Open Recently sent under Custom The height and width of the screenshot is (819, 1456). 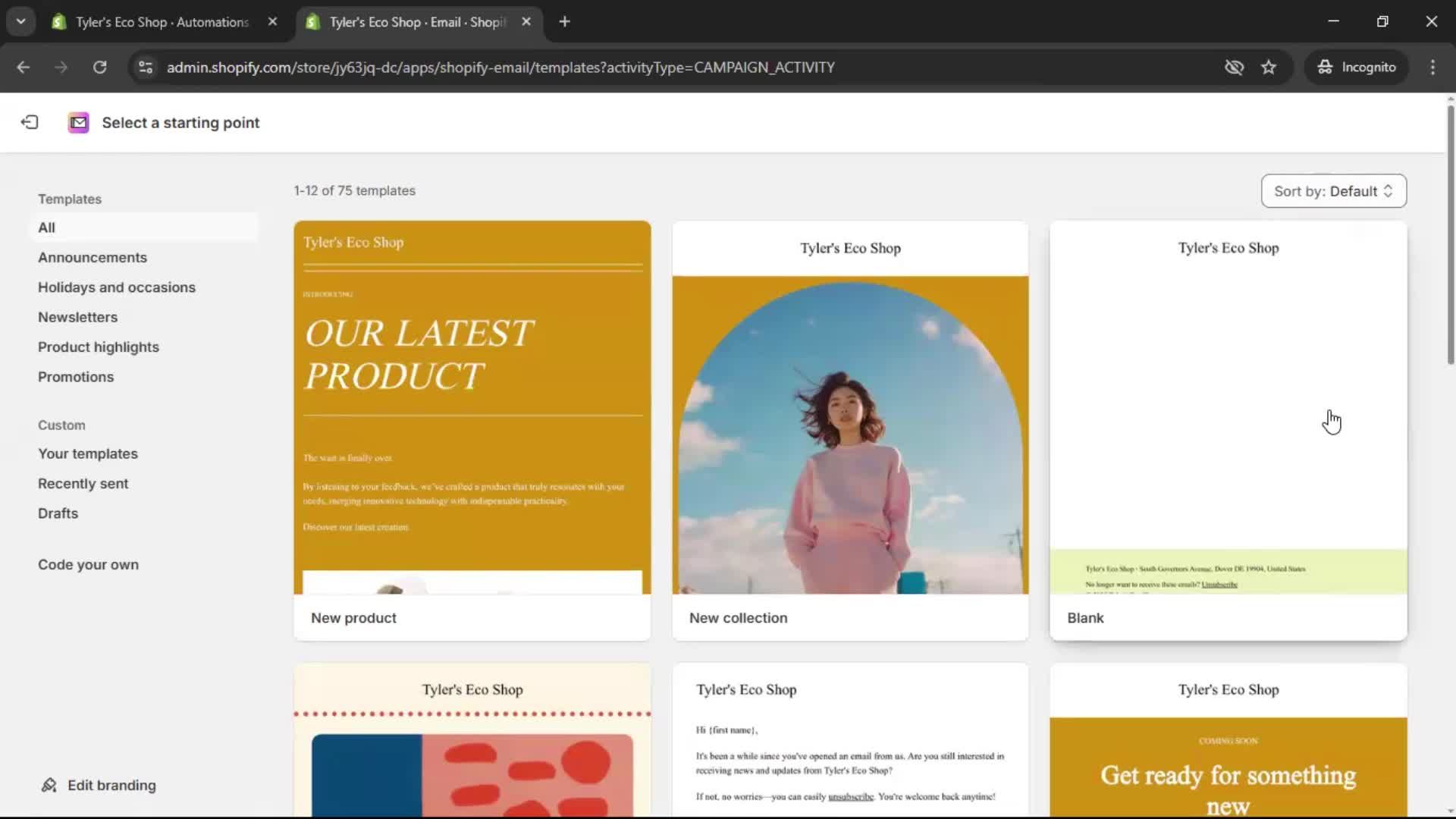coord(83,483)
